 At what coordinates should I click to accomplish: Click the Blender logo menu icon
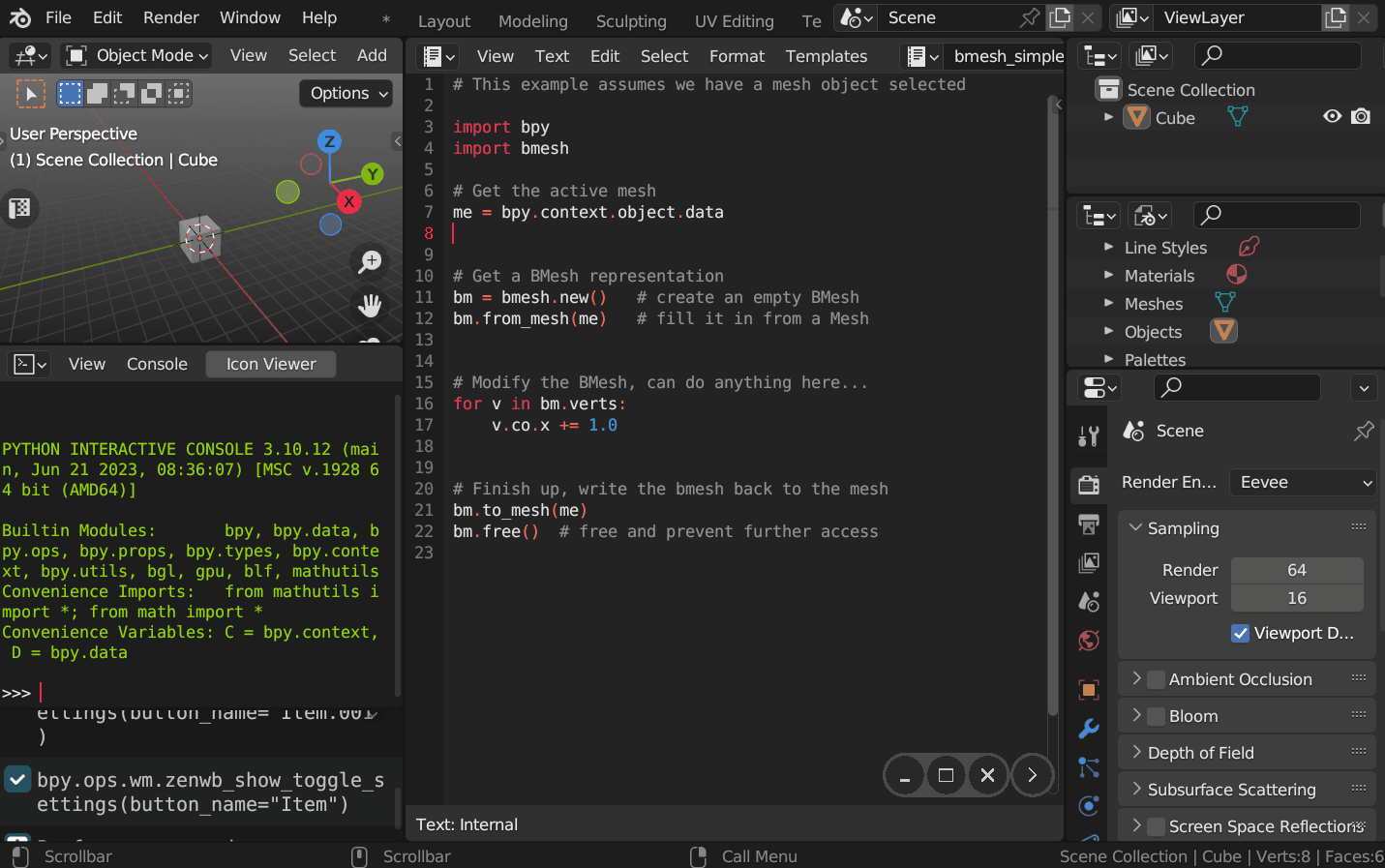tap(20, 17)
